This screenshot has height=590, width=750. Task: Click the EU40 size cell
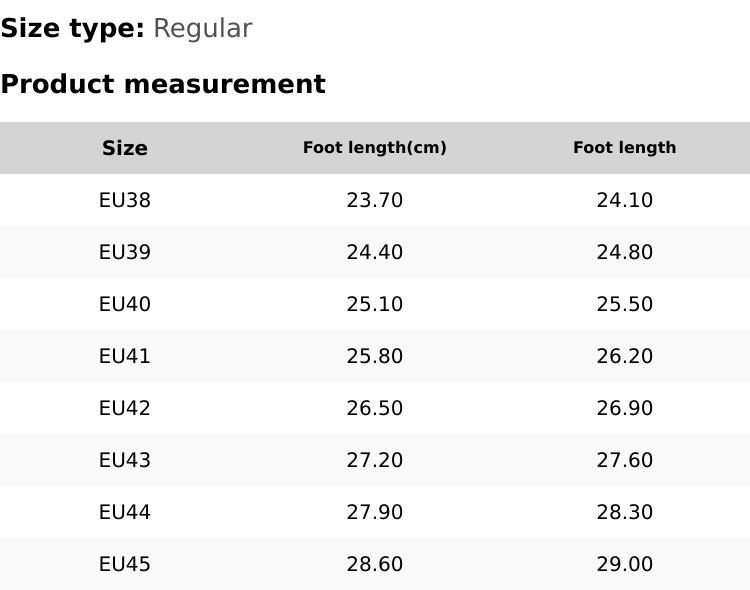125,304
